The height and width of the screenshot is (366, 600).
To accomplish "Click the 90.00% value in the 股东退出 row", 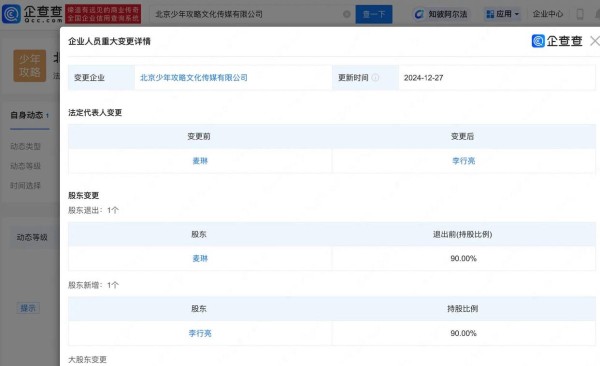I will pyautogui.click(x=463, y=258).
